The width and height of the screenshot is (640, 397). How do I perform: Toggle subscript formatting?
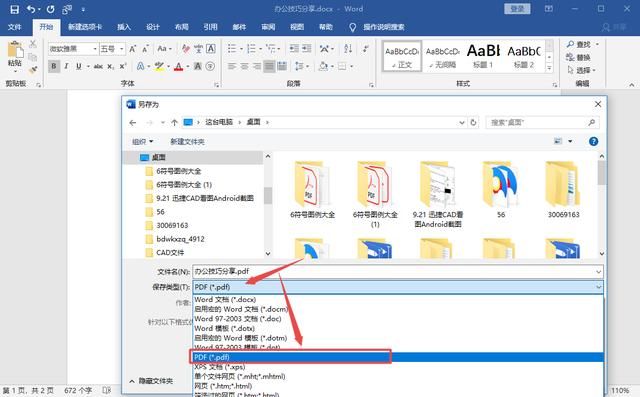tap(111, 66)
